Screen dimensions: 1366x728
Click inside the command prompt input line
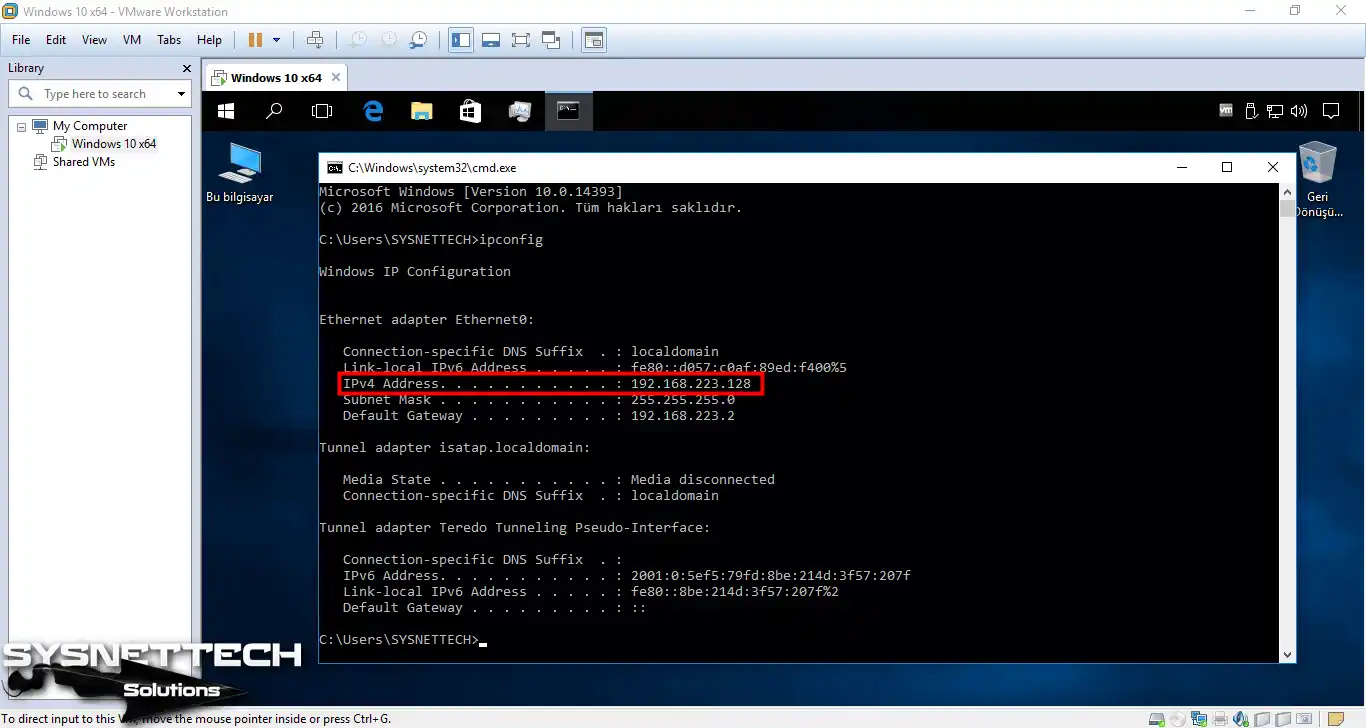point(483,639)
